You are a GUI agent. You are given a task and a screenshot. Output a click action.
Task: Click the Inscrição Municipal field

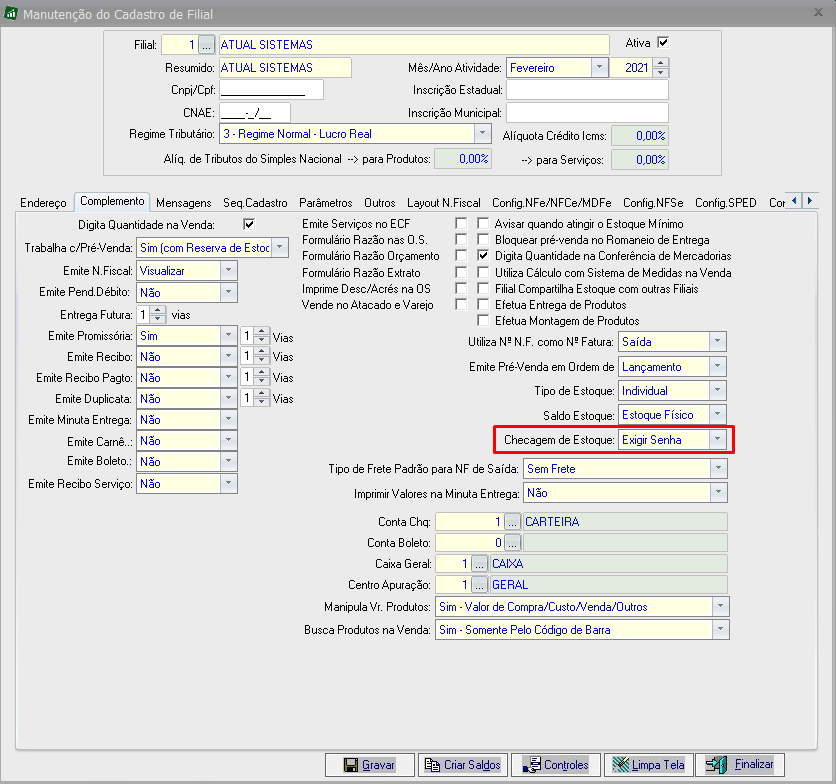pos(587,113)
